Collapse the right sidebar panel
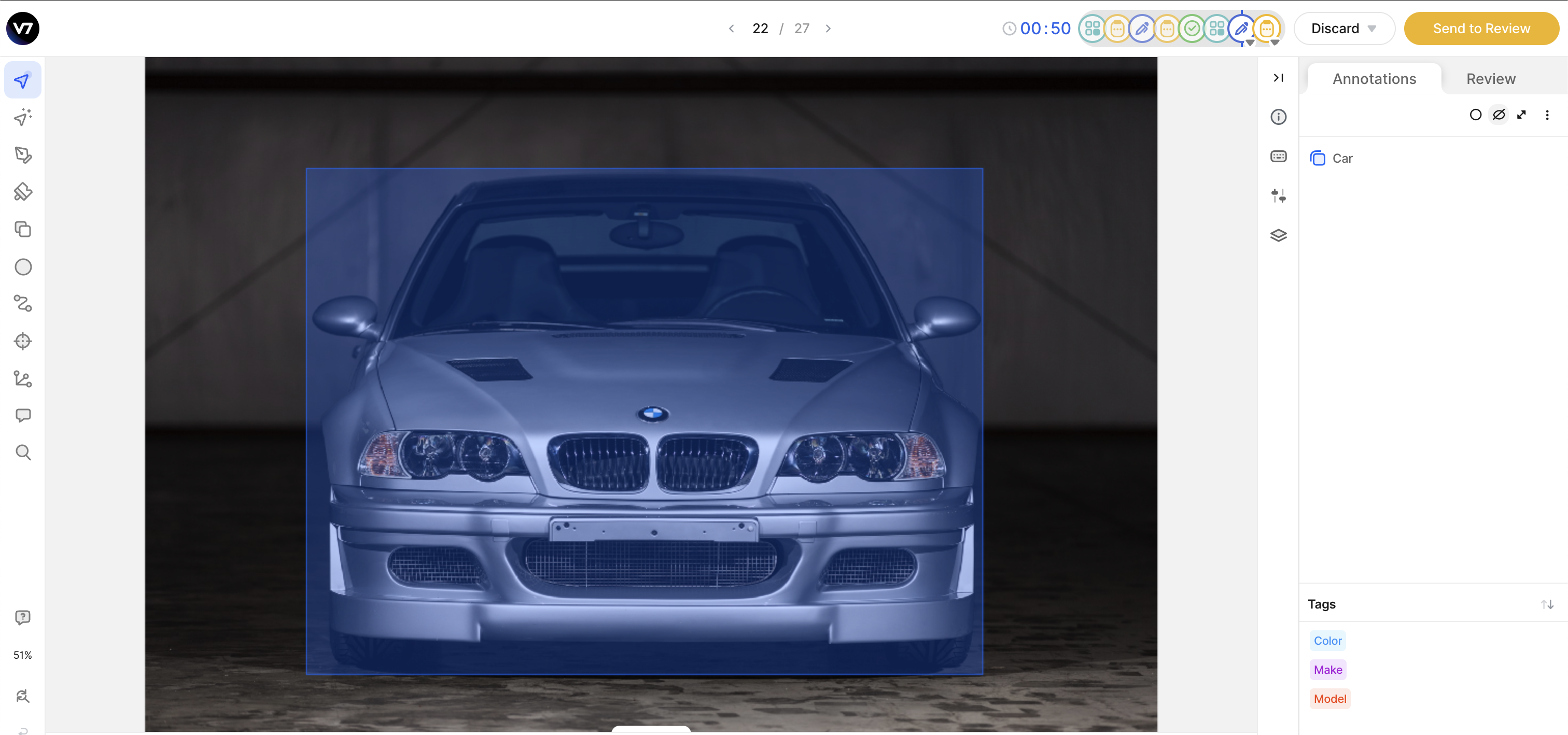The height and width of the screenshot is (735, 1568). (1278, 78)
